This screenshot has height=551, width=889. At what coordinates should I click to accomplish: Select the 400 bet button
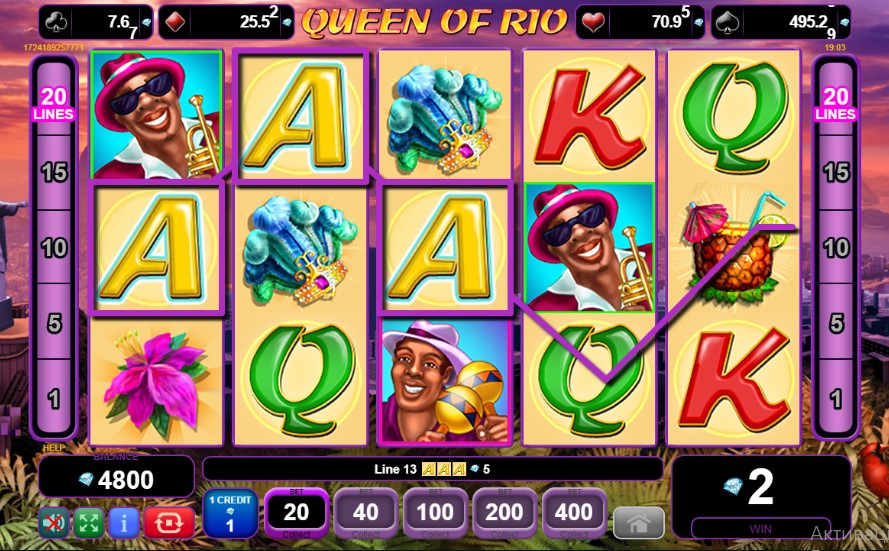tap(574, 512)
